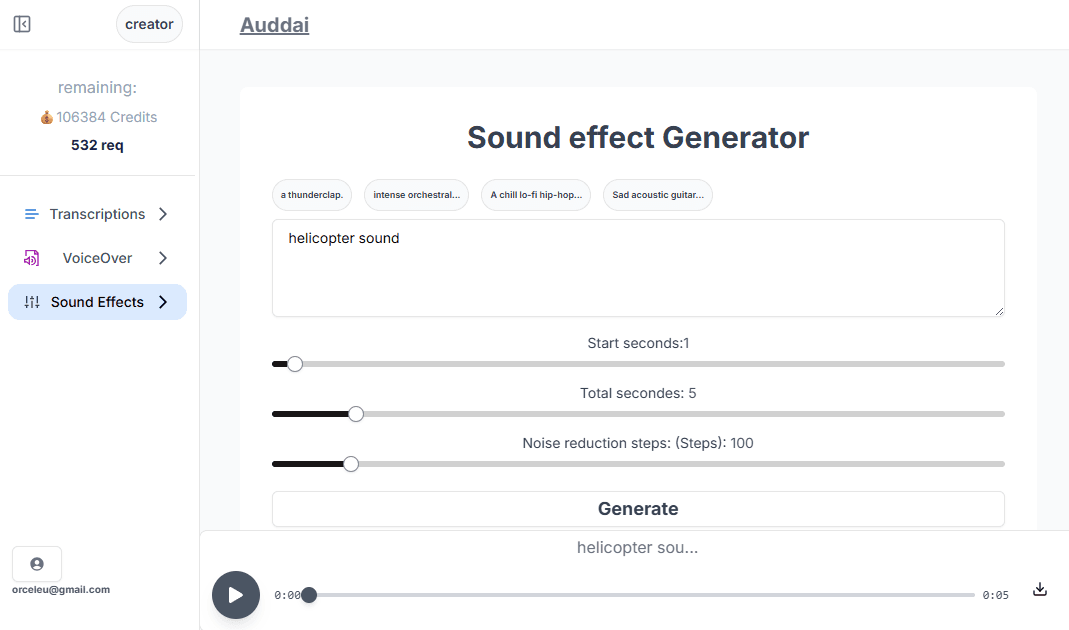Click the credits money bag icon
This screenshot has height=630, width=1069.
(x=46, y=117)
